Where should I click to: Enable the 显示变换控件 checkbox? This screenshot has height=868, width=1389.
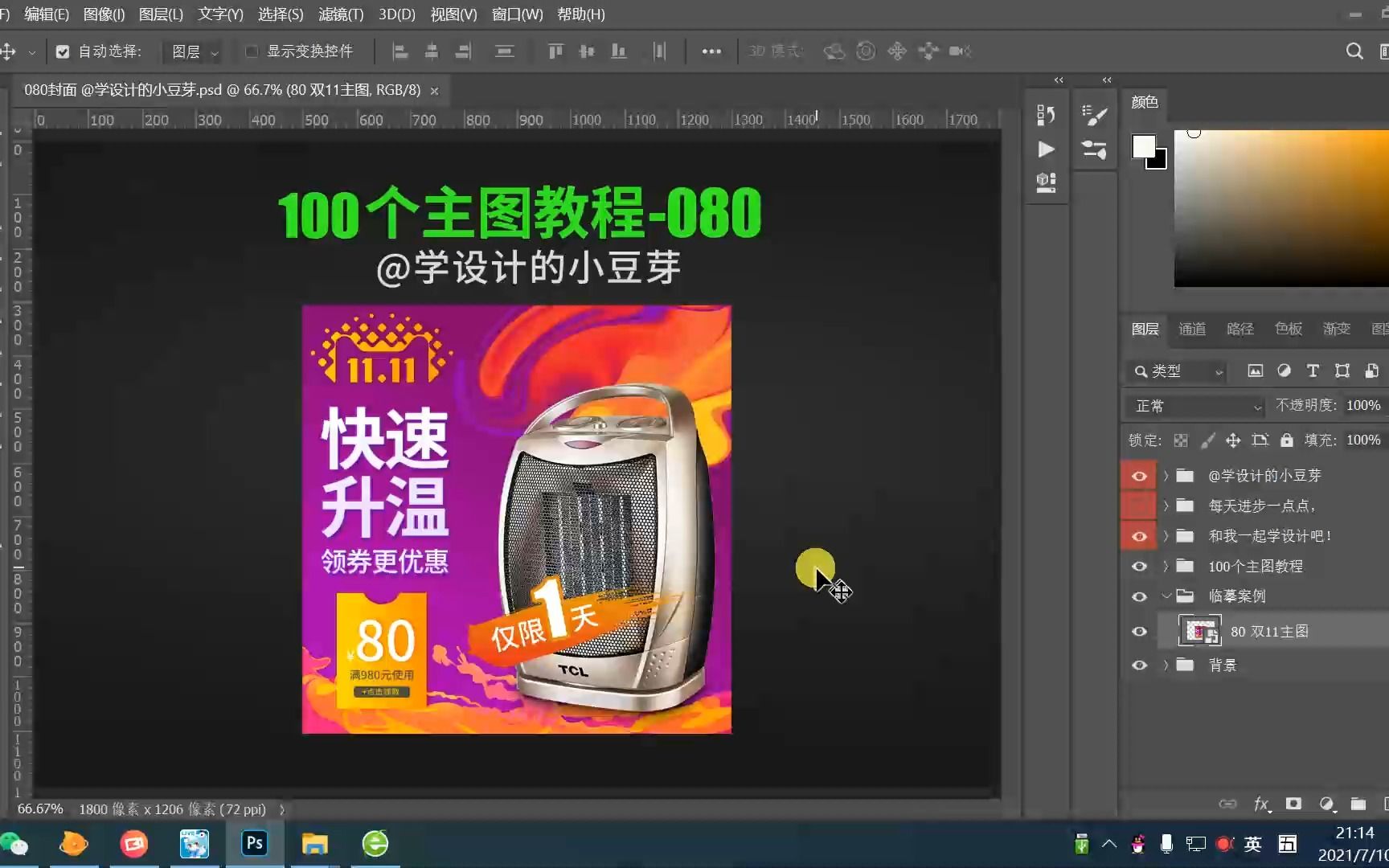tap(252, 51)
